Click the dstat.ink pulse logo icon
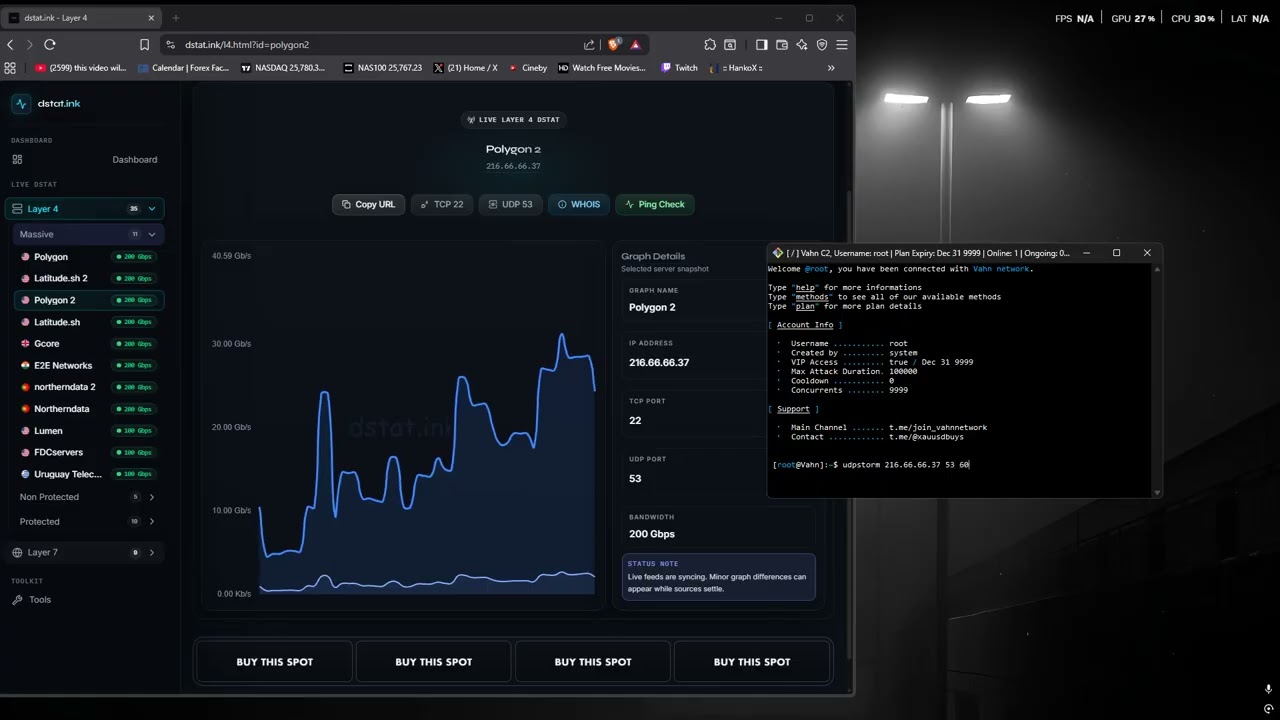1280x720 pixels. click(21, 104)
